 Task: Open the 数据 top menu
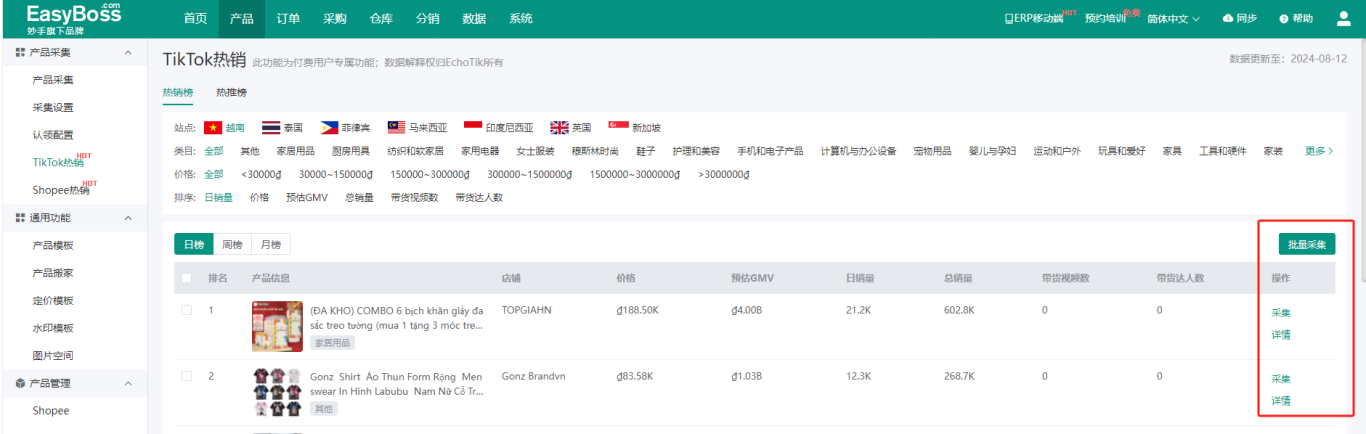point(474,19)
